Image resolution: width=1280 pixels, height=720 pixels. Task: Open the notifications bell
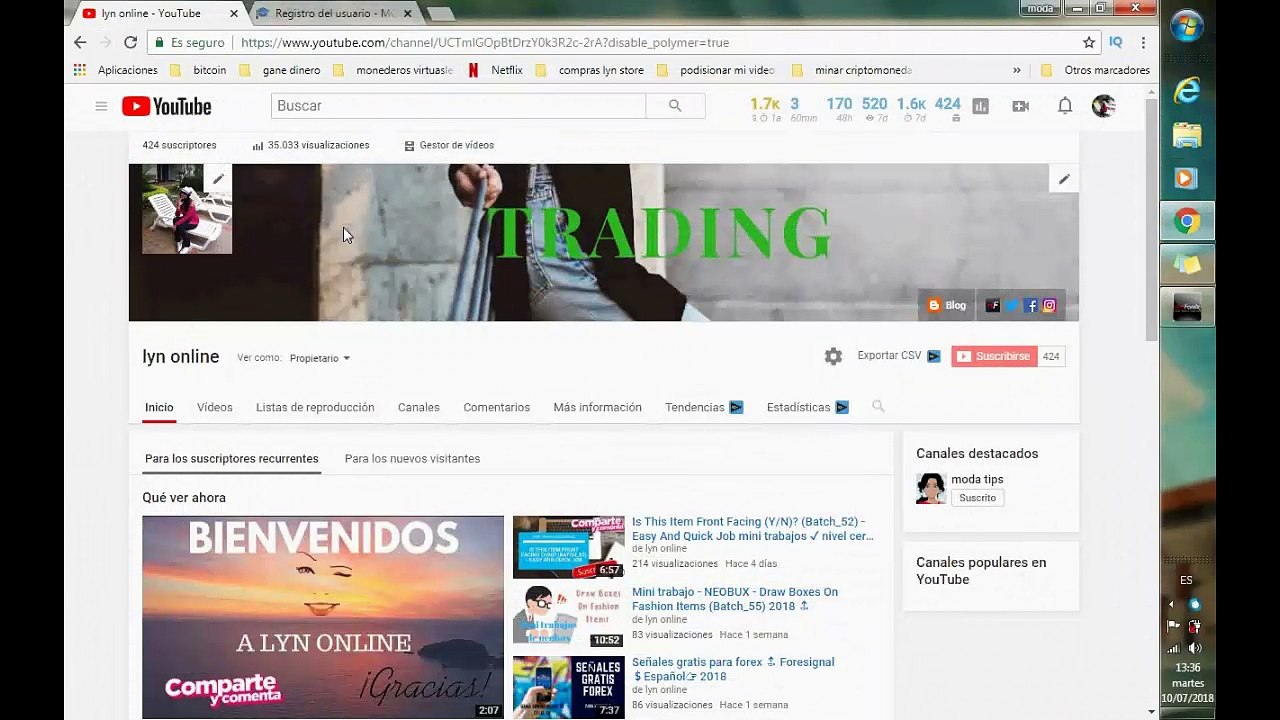click(x=1065, y=106)
